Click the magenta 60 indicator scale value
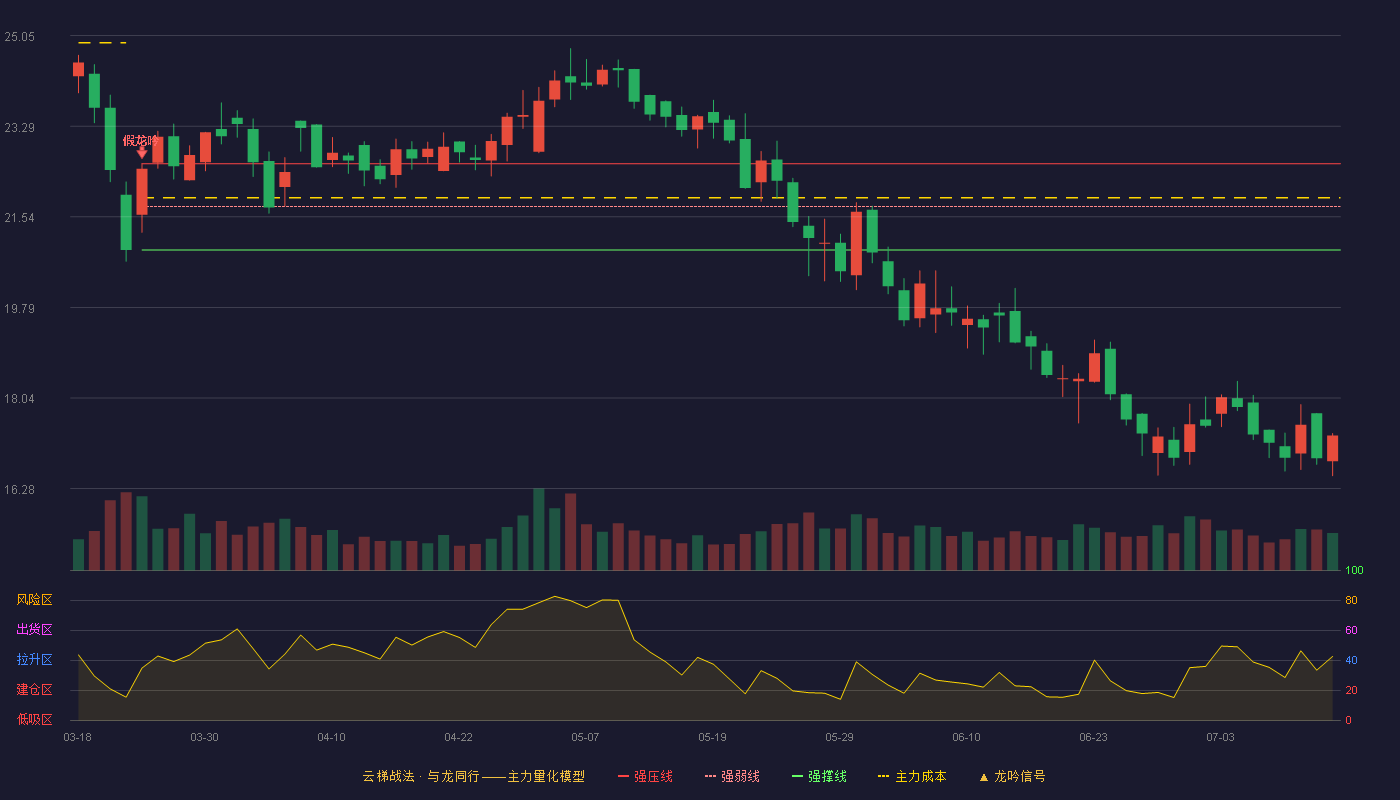This screenshot has width=1400, height=800. point(1351,631)
